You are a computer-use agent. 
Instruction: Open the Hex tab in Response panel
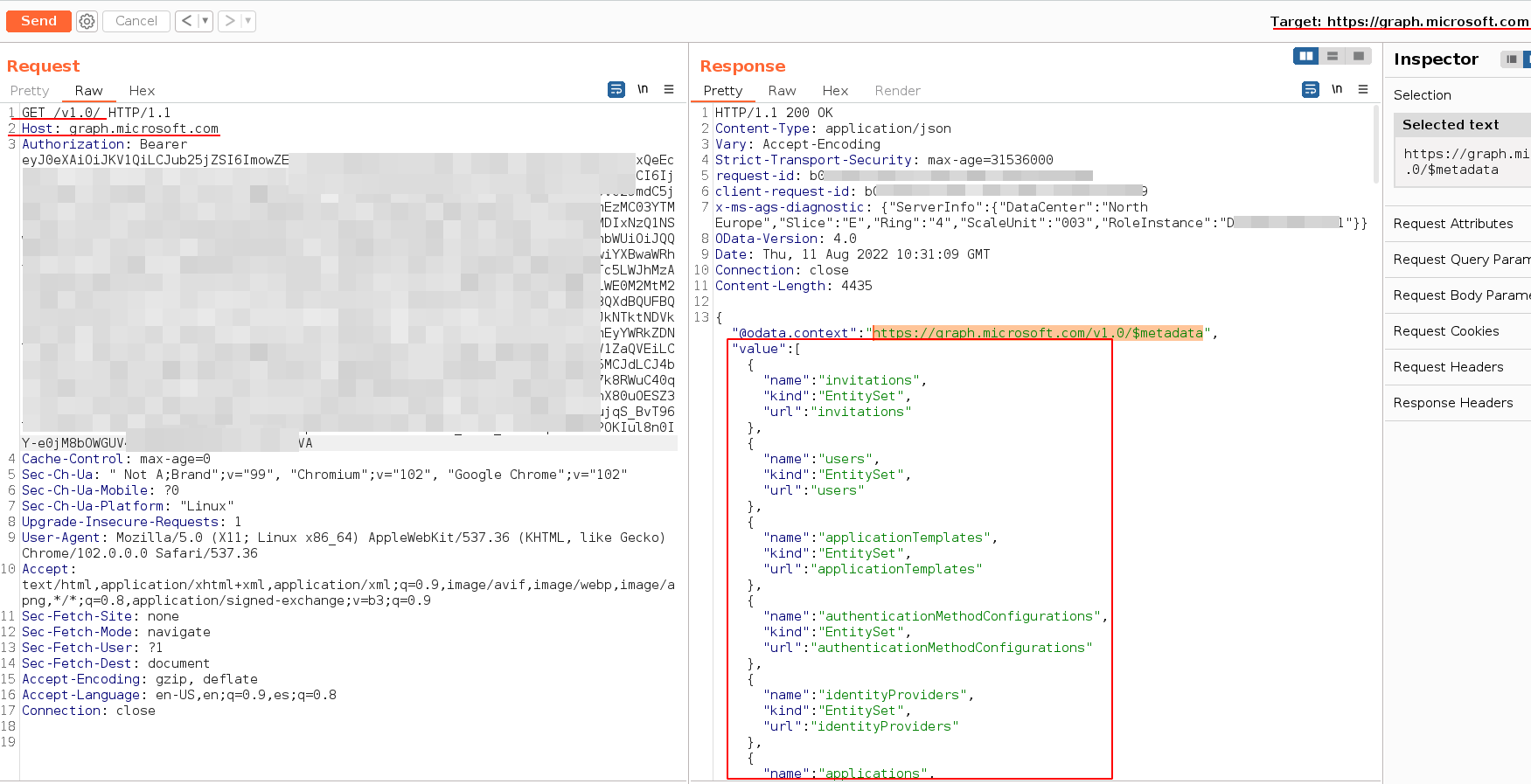[x=835, y=91]
